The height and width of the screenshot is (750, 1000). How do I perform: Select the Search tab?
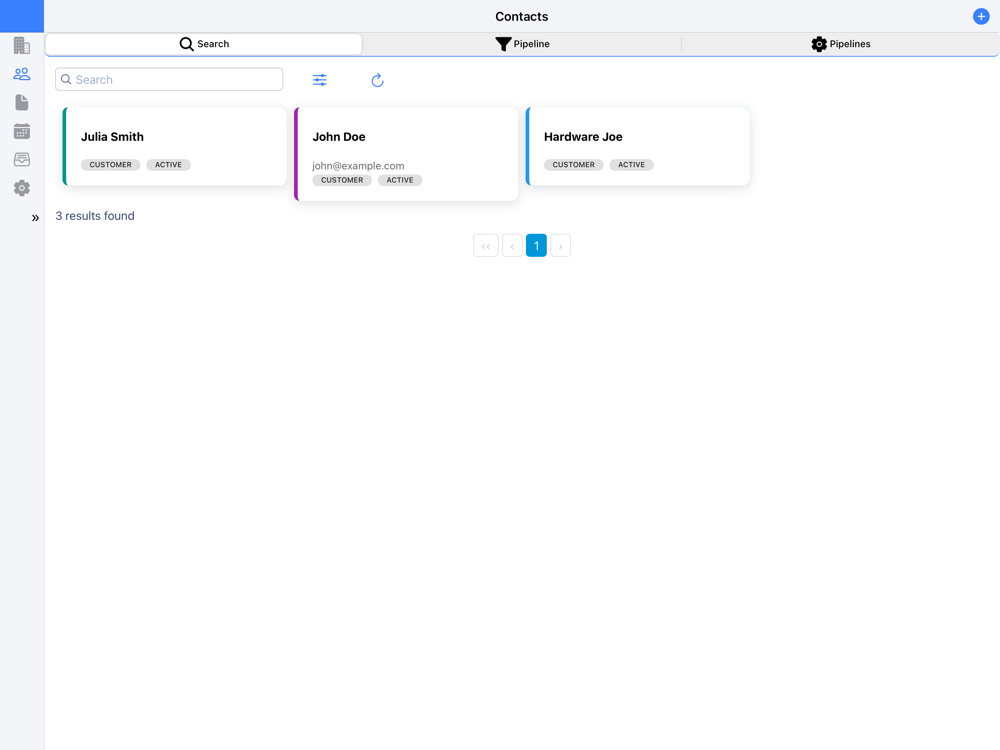tap(204, 44)
